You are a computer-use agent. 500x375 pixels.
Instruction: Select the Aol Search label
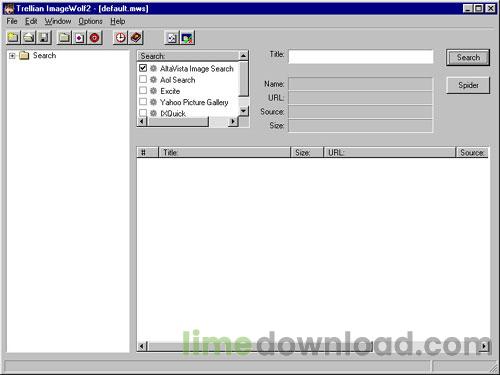click(x=177, y=80)
